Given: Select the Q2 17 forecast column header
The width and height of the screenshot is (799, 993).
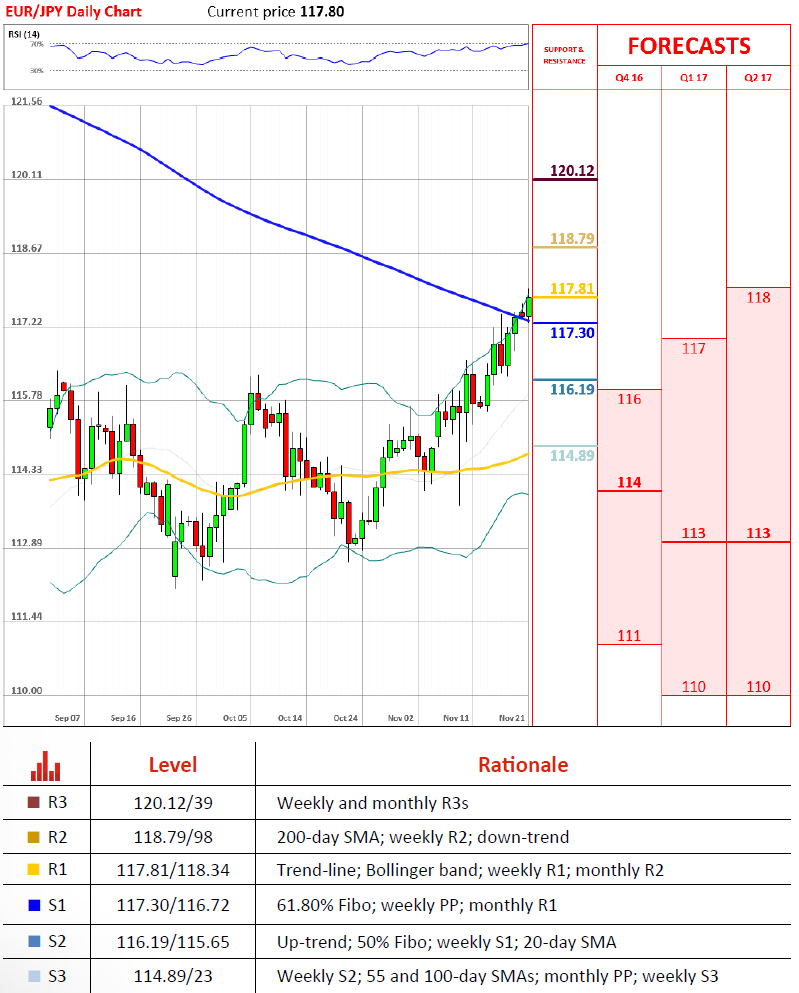Looking at the screenshot, I should (x=758, y=78).
